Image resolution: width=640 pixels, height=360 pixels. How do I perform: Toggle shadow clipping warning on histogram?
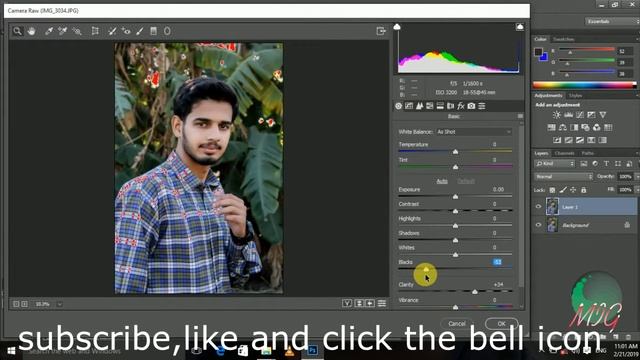[397, 27]
